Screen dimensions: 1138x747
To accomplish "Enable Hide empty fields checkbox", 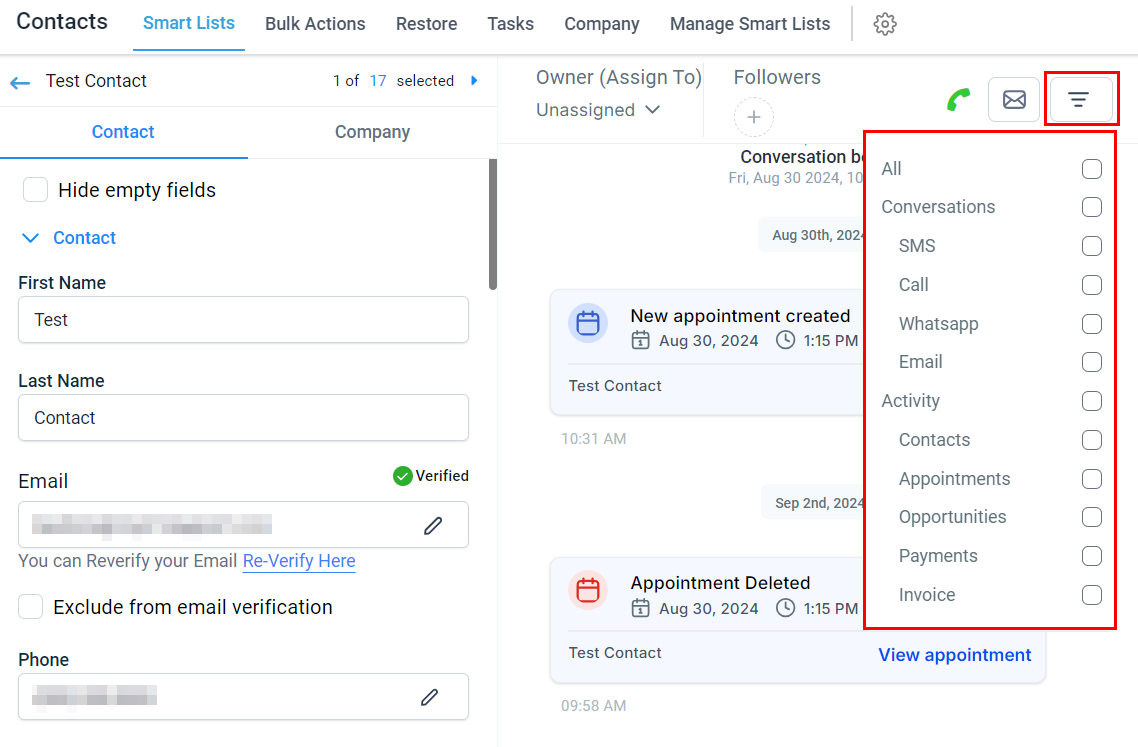I will point(36,189).
